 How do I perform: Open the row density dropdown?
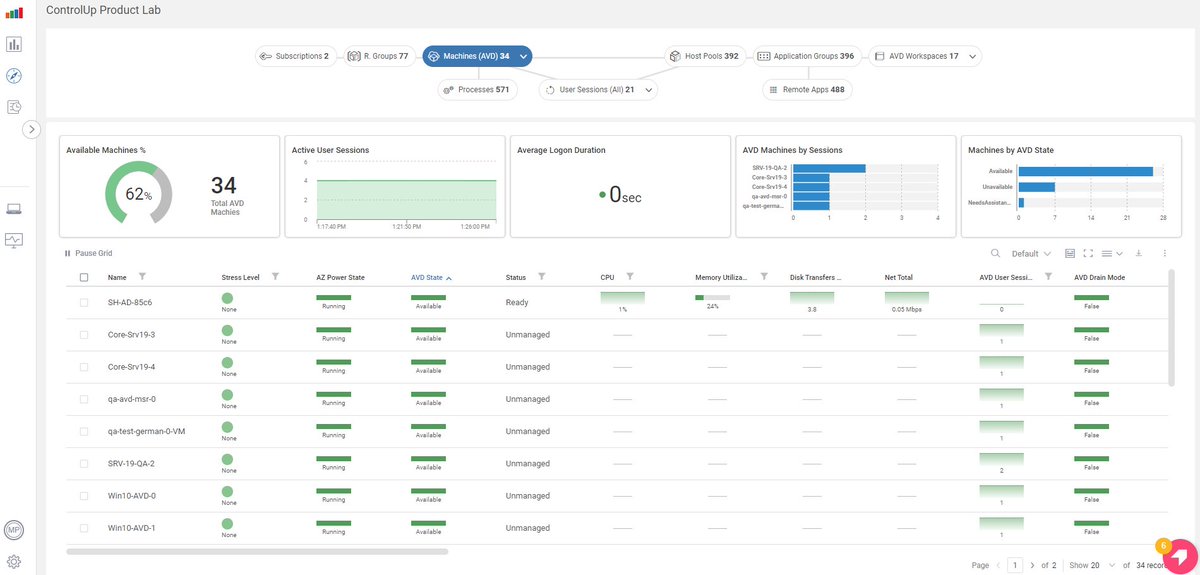(1113, 254)
